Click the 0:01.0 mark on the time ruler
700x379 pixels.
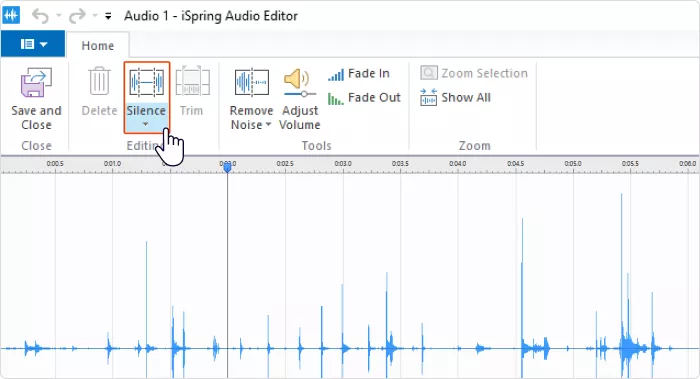(x=112, y=164)
